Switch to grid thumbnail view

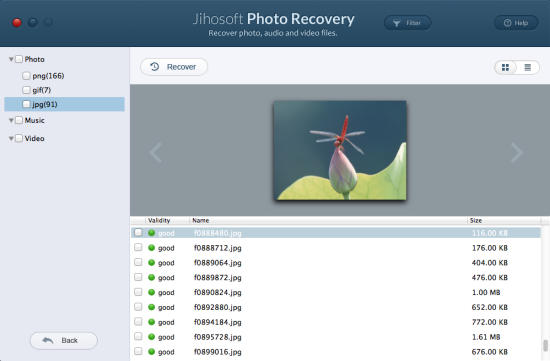coord(505,67)
